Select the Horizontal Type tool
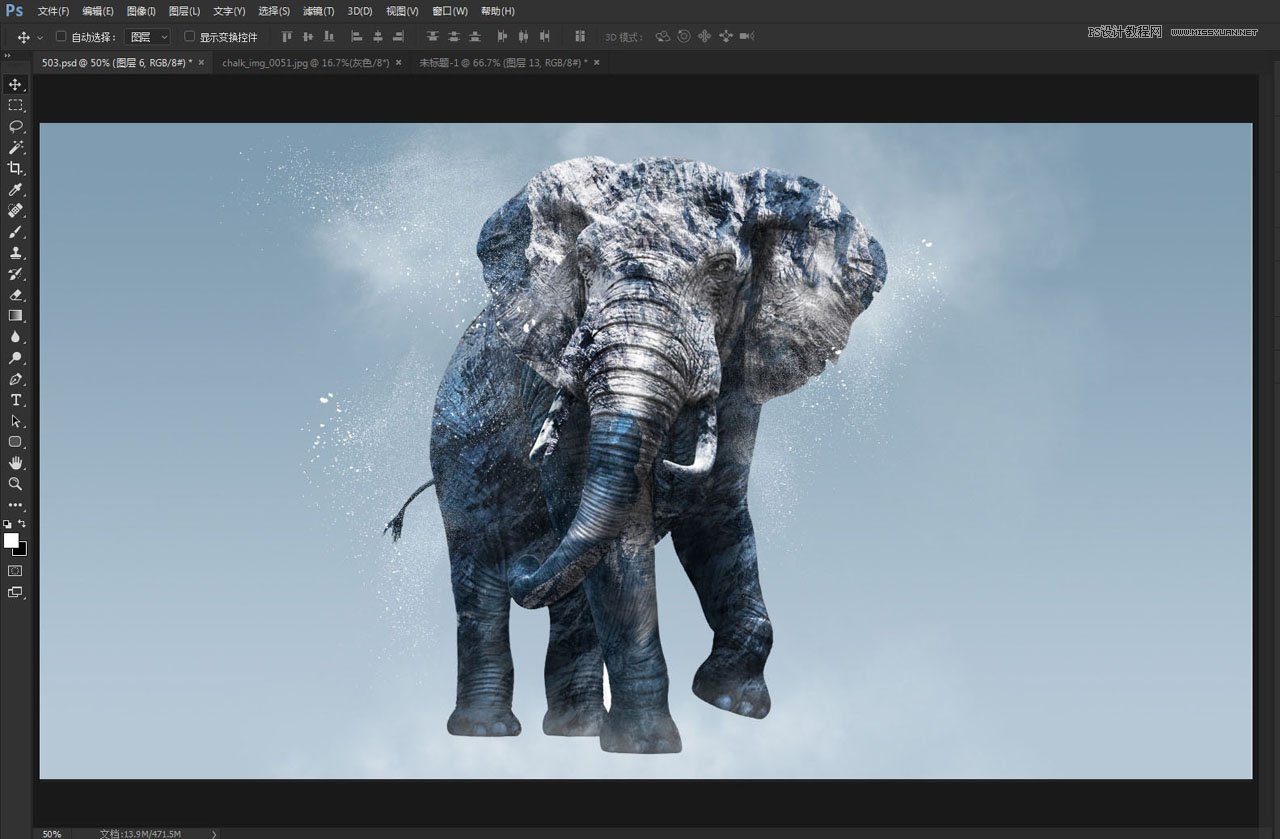Image resolution: width=1280 pixels, height=839 pixels. click(x=15, y=400)
